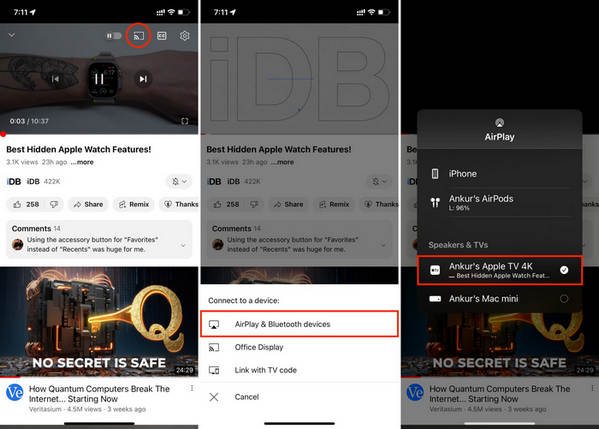The image size is (599, 429).
Task: Tap X icon beside Cancel
Action: pyautogui.click(x=214, y=397)
